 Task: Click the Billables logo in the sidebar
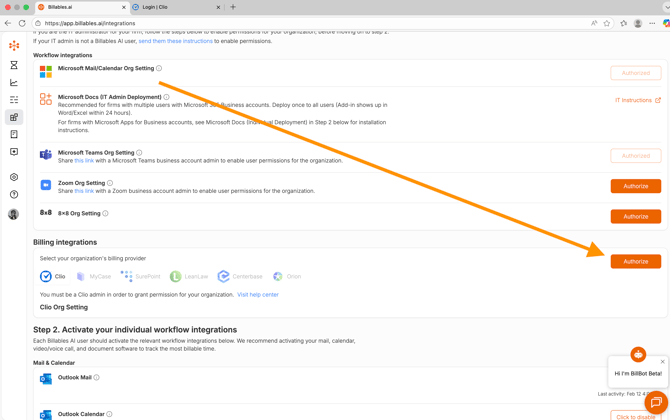14,46
